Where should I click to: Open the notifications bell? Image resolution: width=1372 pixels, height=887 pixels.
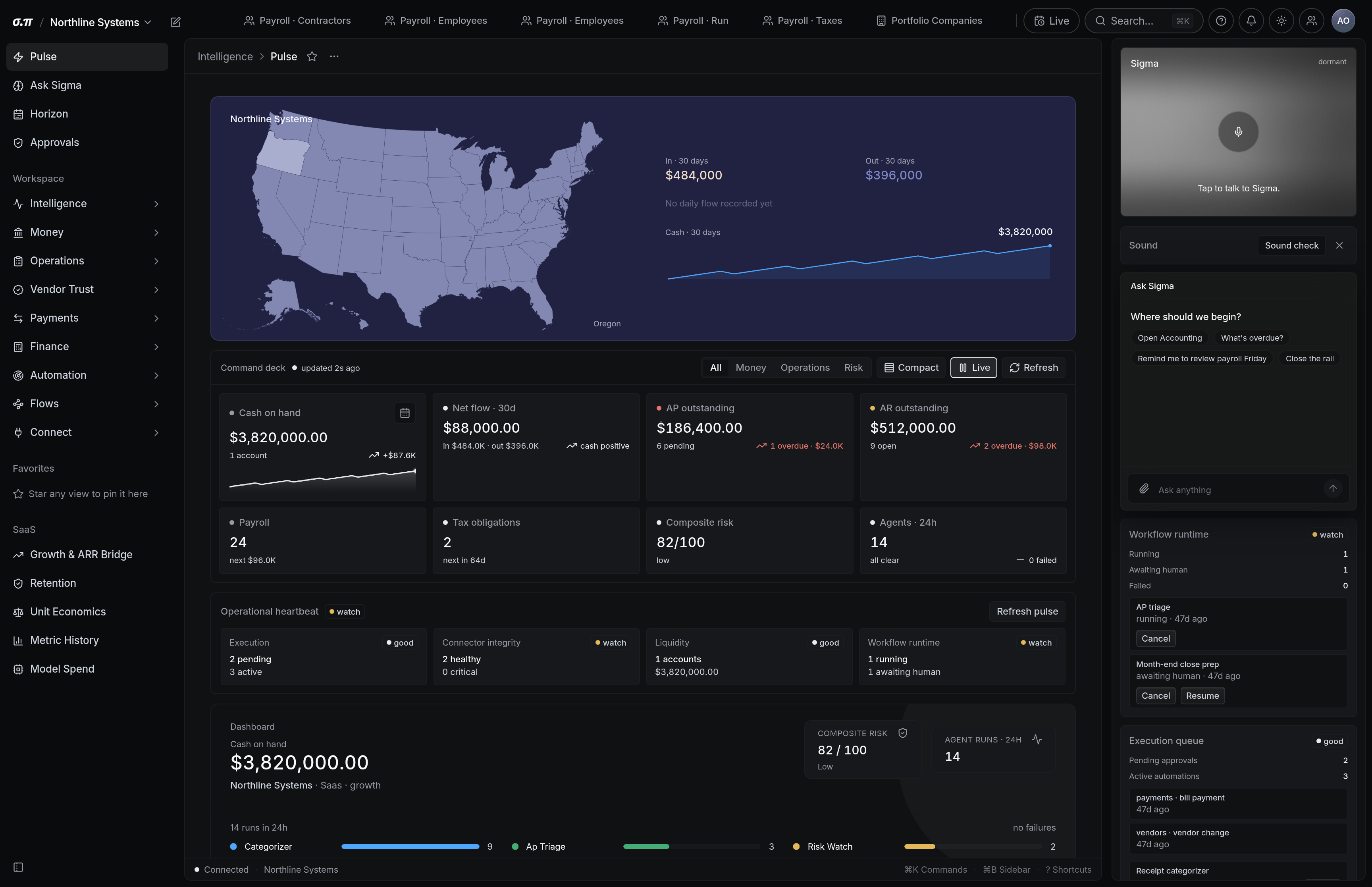point(1251,21)
